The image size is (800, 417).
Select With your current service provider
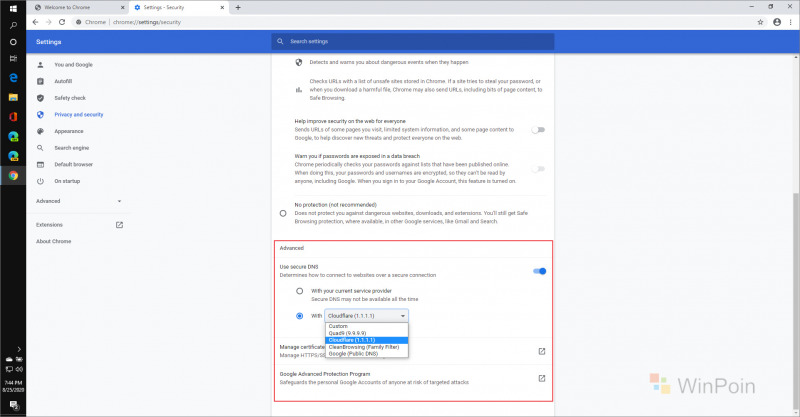[x=299, y=291]
